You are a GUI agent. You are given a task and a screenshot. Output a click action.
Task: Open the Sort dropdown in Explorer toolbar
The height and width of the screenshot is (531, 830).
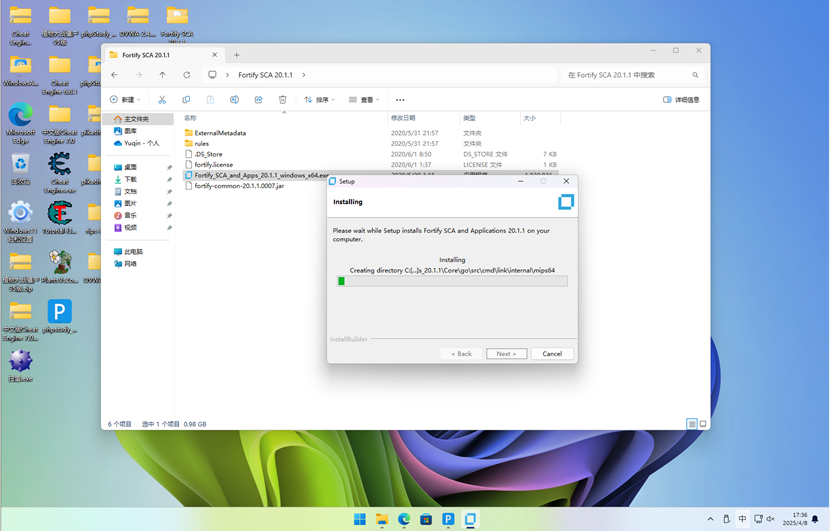(x=319, y=100)
